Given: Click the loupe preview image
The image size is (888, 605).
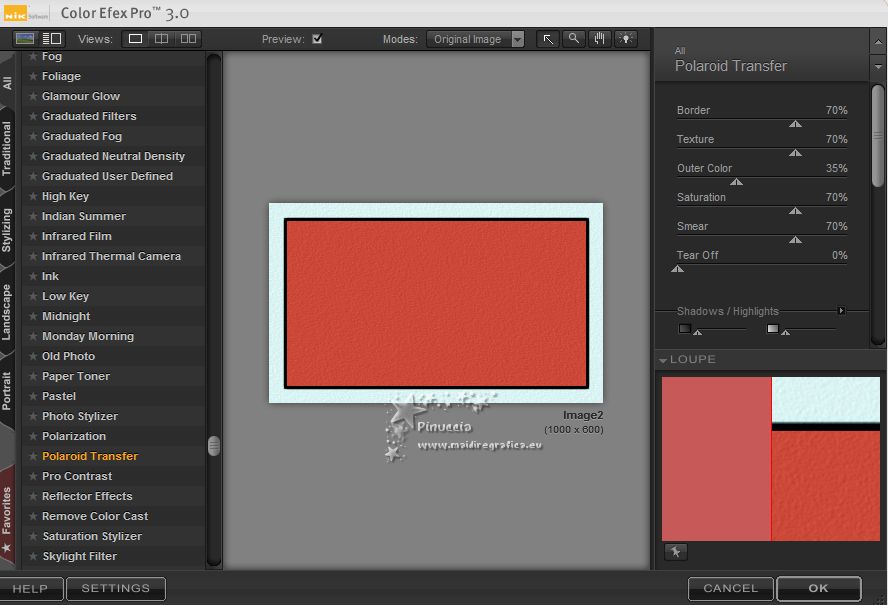Looking at the screenshot, I should (x=771, y=459).
